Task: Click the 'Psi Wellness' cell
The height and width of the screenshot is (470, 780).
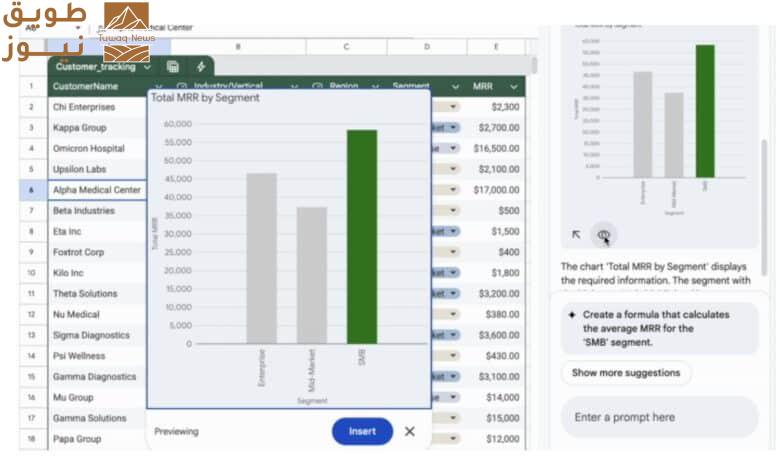Action: [x=98, y=356]
